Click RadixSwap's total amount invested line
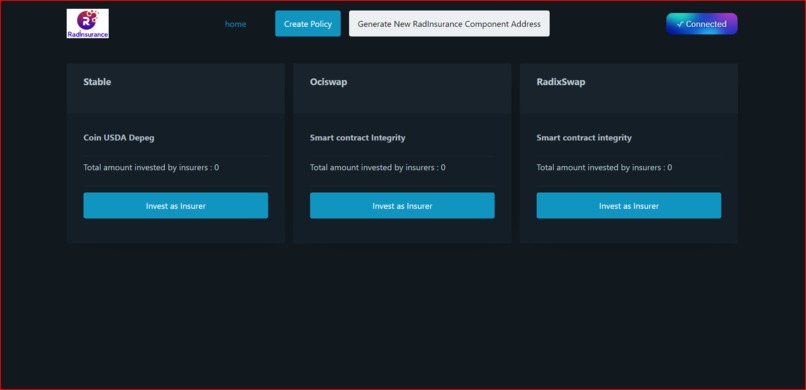 tap(604, 168)
